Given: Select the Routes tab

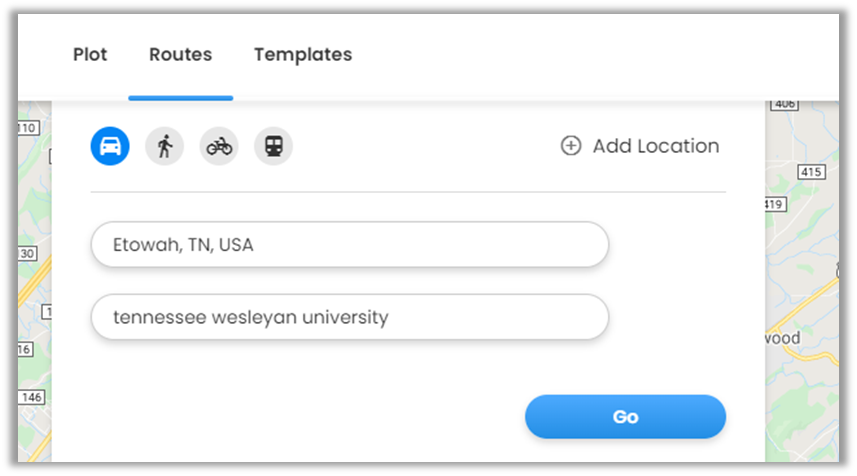Looking at the screenshot, I should coord(180,54).
